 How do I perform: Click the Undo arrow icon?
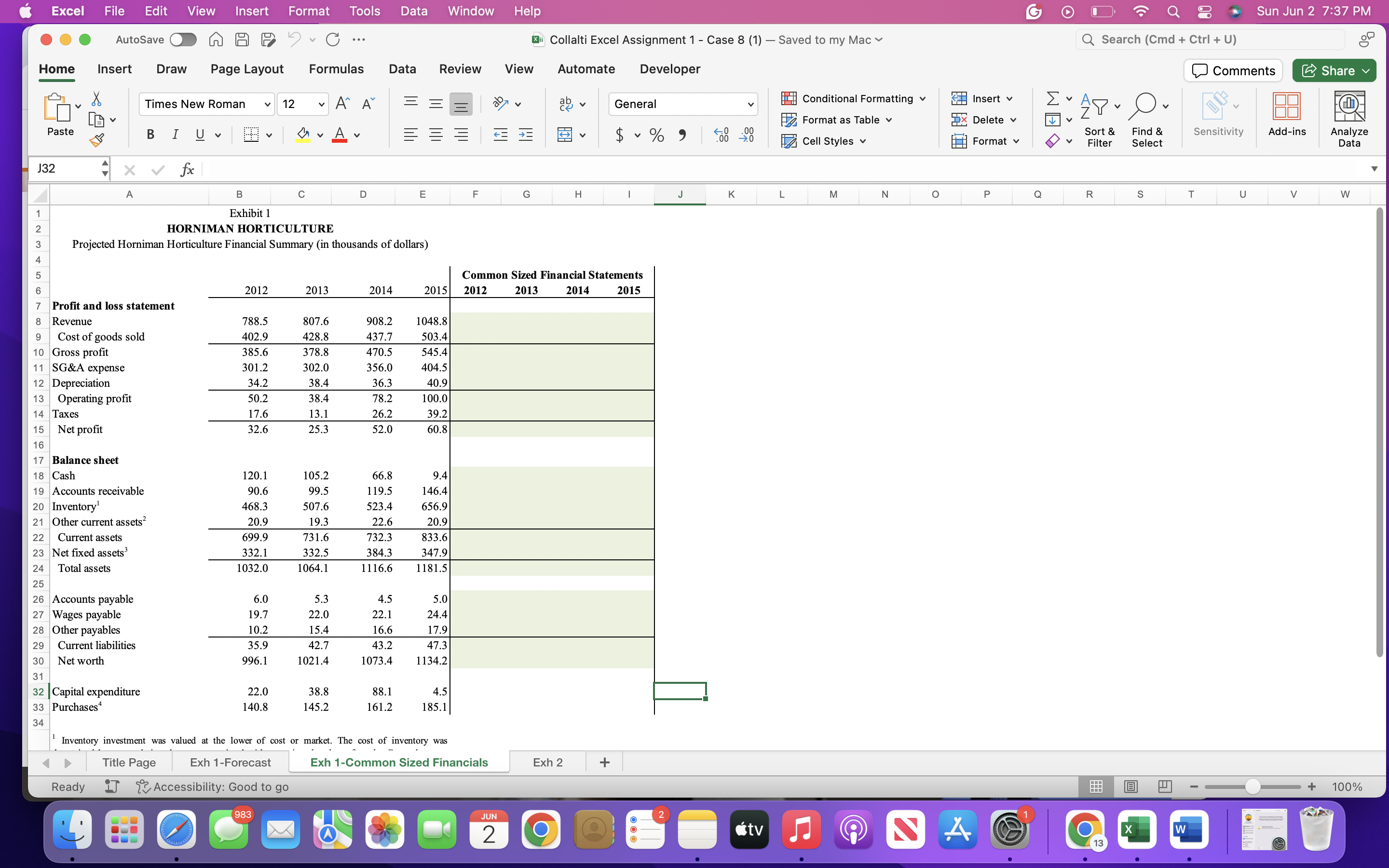point(294,40)
